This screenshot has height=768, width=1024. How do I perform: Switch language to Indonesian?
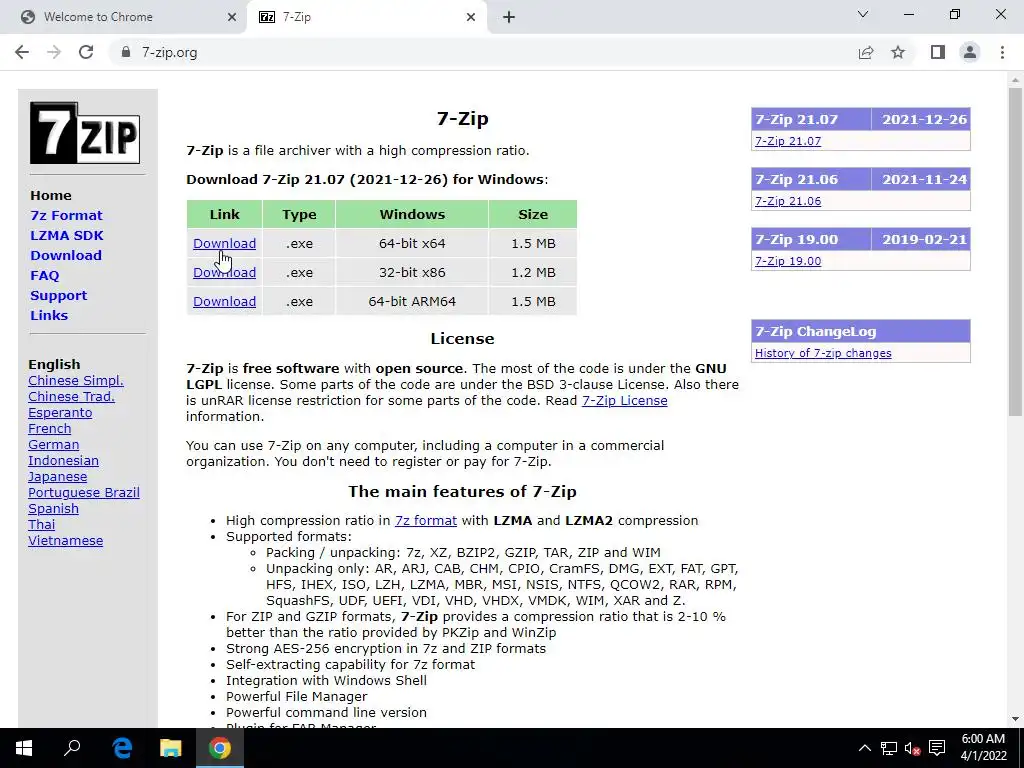[63, 460]
